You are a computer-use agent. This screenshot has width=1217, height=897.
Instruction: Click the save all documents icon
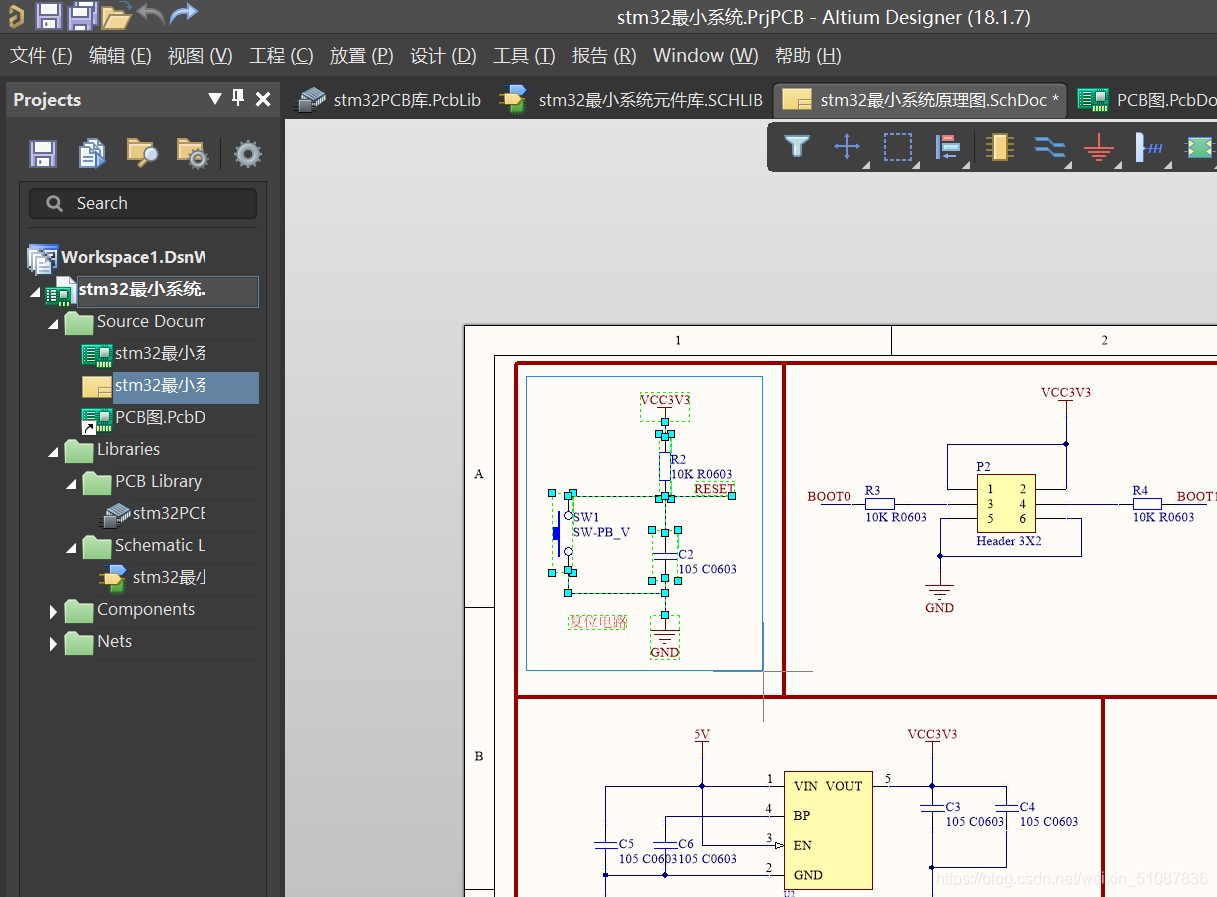tap(82, 15)
